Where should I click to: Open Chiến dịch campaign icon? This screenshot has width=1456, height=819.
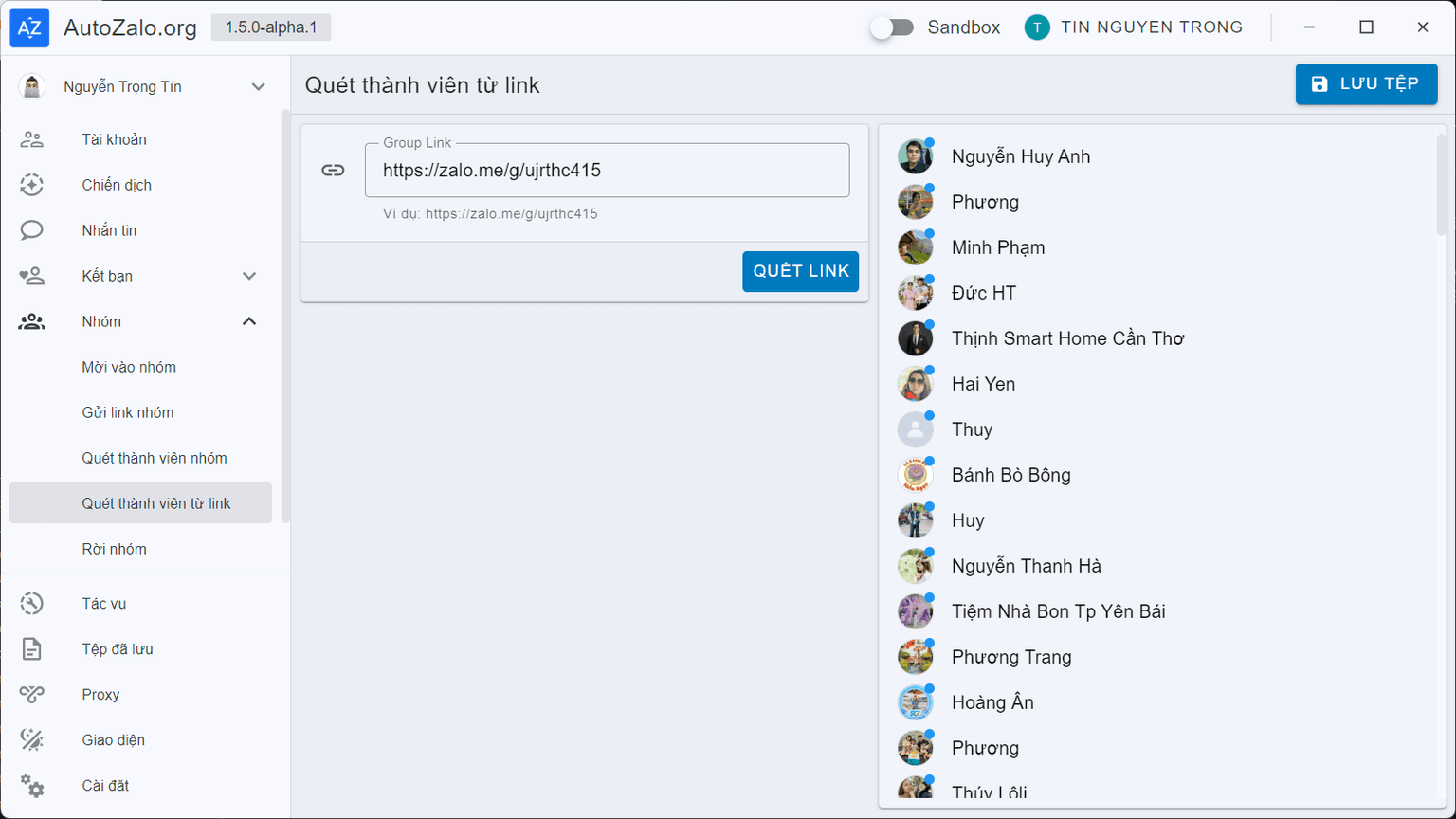pyautogui.click(x=32, y=185)
